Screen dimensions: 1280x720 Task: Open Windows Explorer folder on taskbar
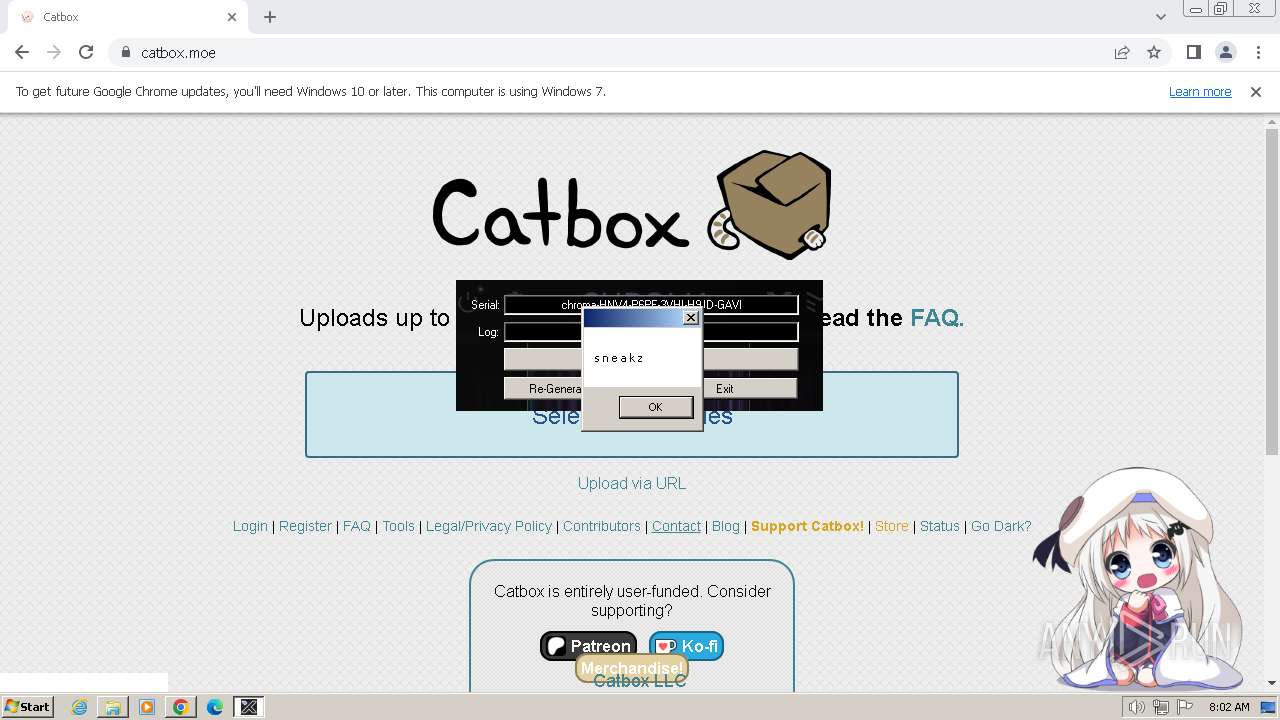113,707
